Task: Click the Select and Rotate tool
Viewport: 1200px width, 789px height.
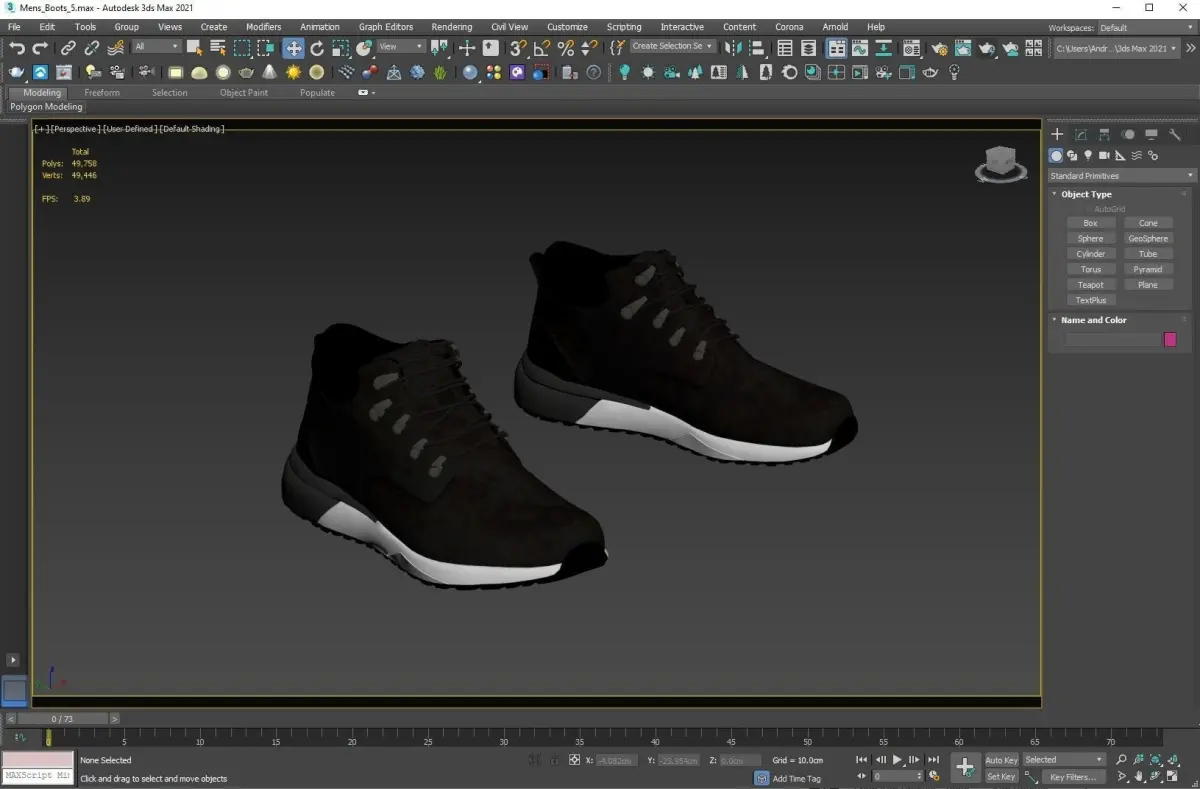Action: tap(317, 48)
